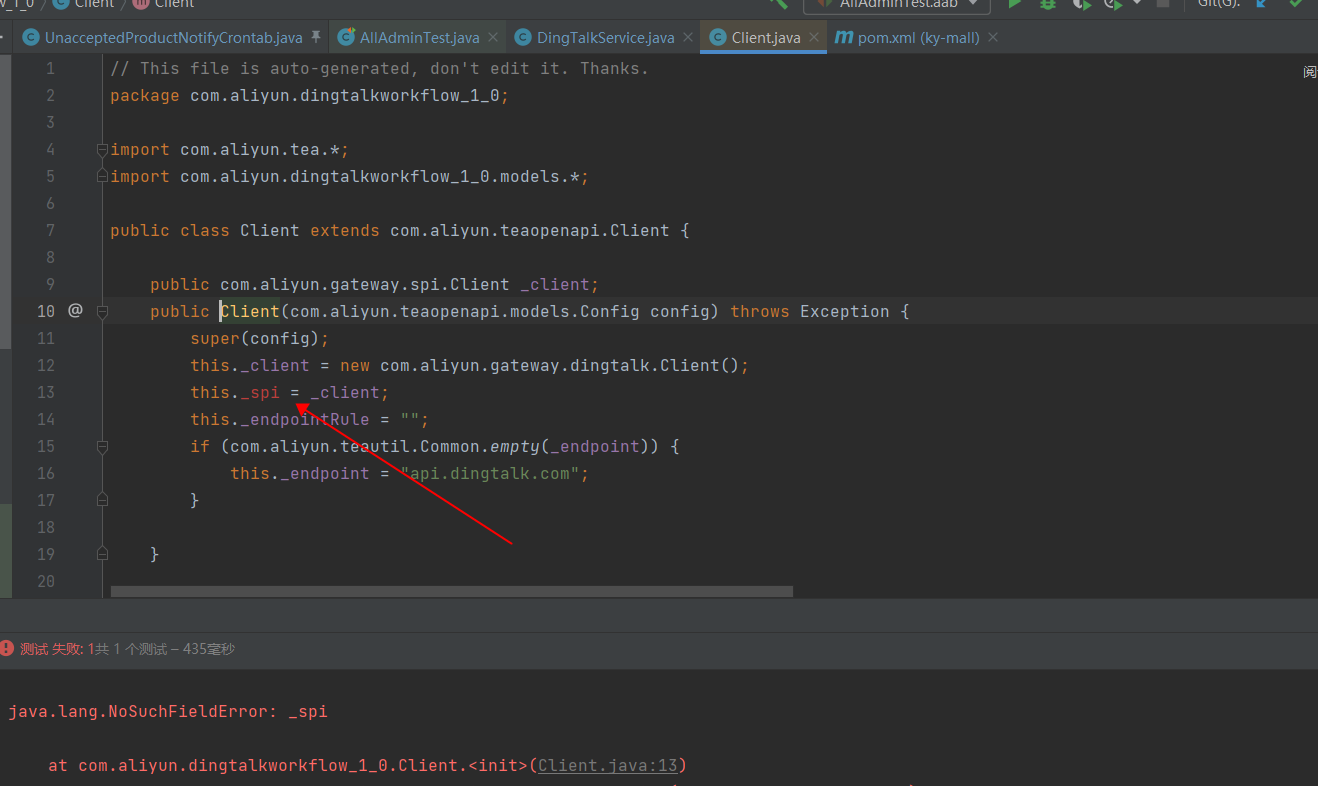Collapse the import block at line 4
This screenshot has height=786, width=1318.
[x=102, y=149]
